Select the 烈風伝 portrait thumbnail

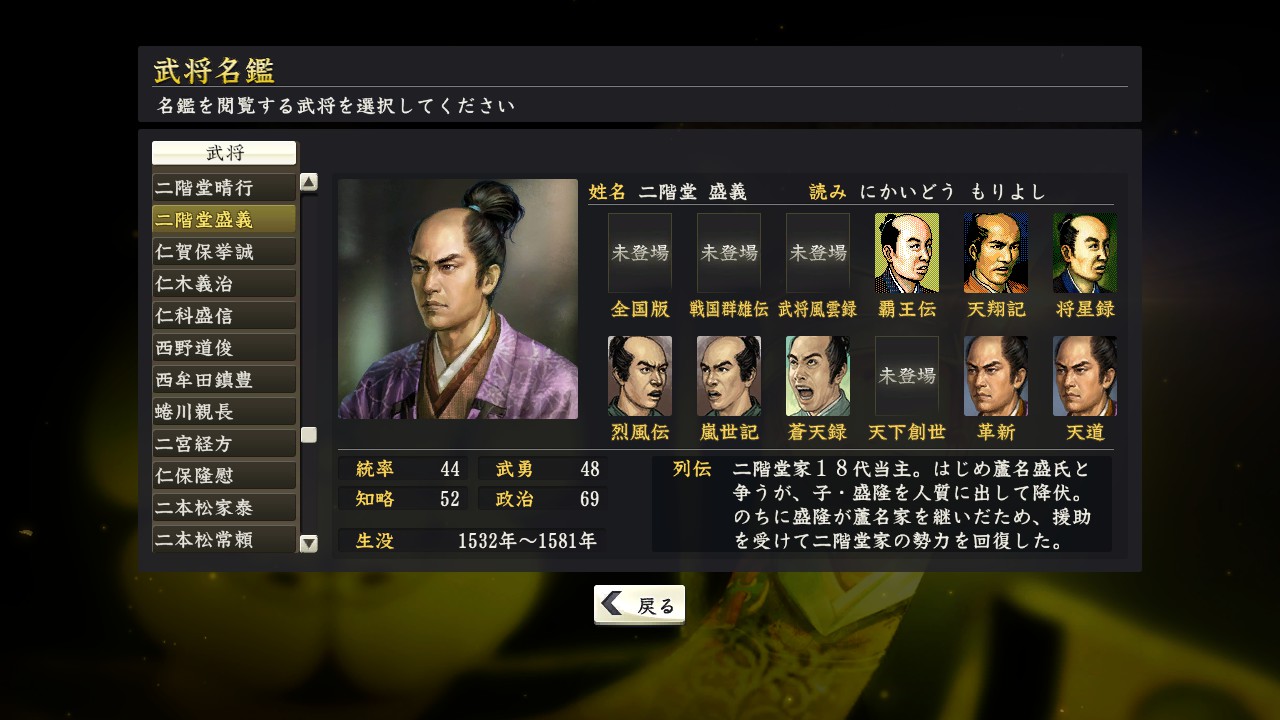[640, 376]
